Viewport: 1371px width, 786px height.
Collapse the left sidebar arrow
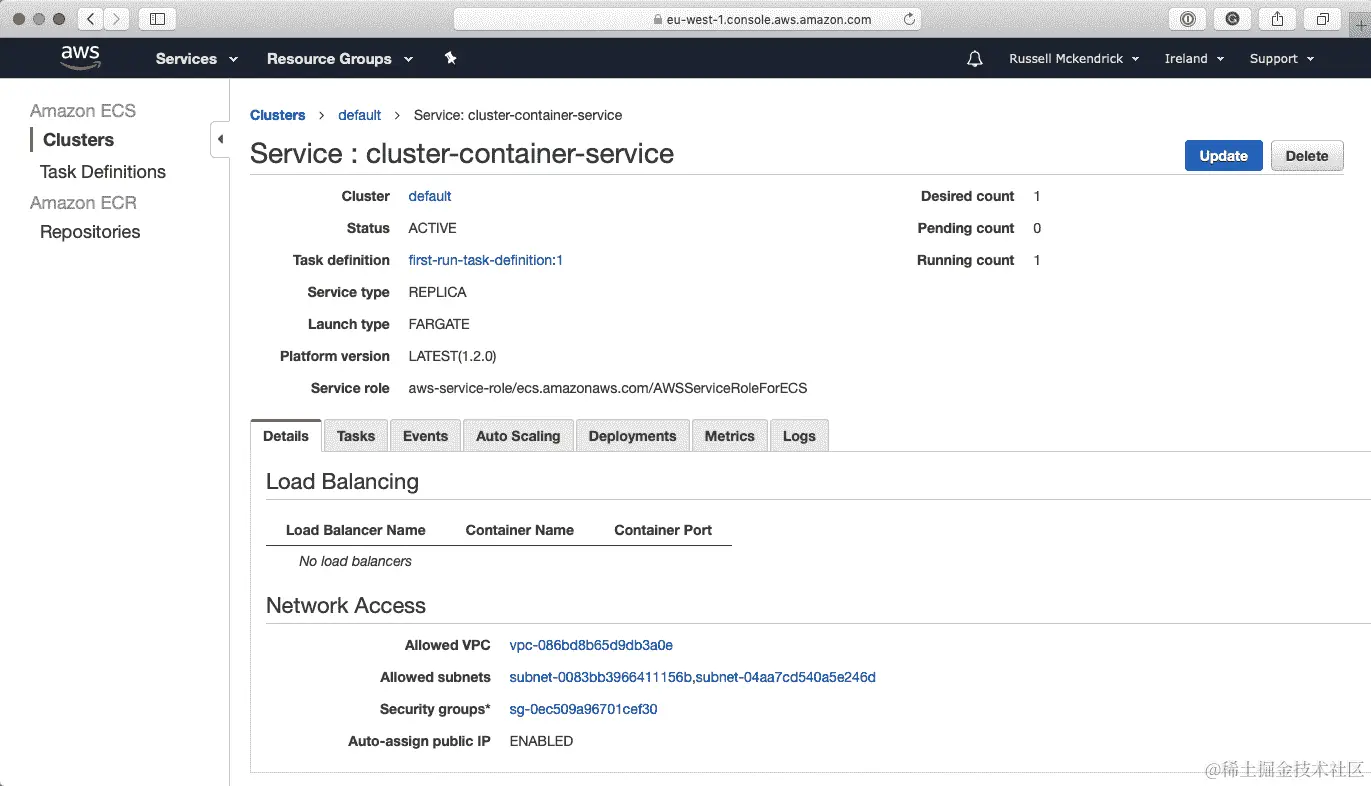(220, 139)
